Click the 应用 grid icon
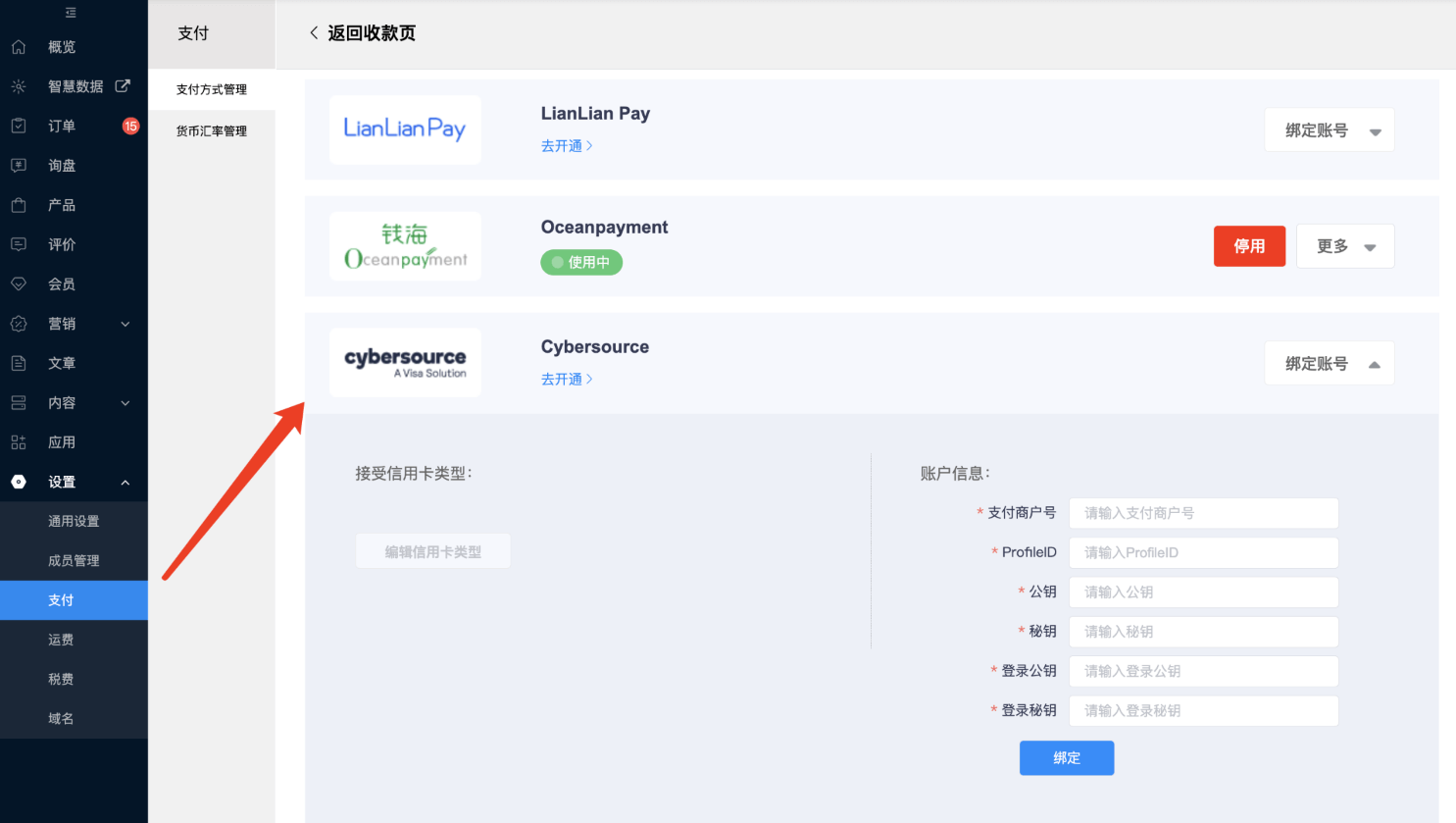 click(x=19, y=442)
